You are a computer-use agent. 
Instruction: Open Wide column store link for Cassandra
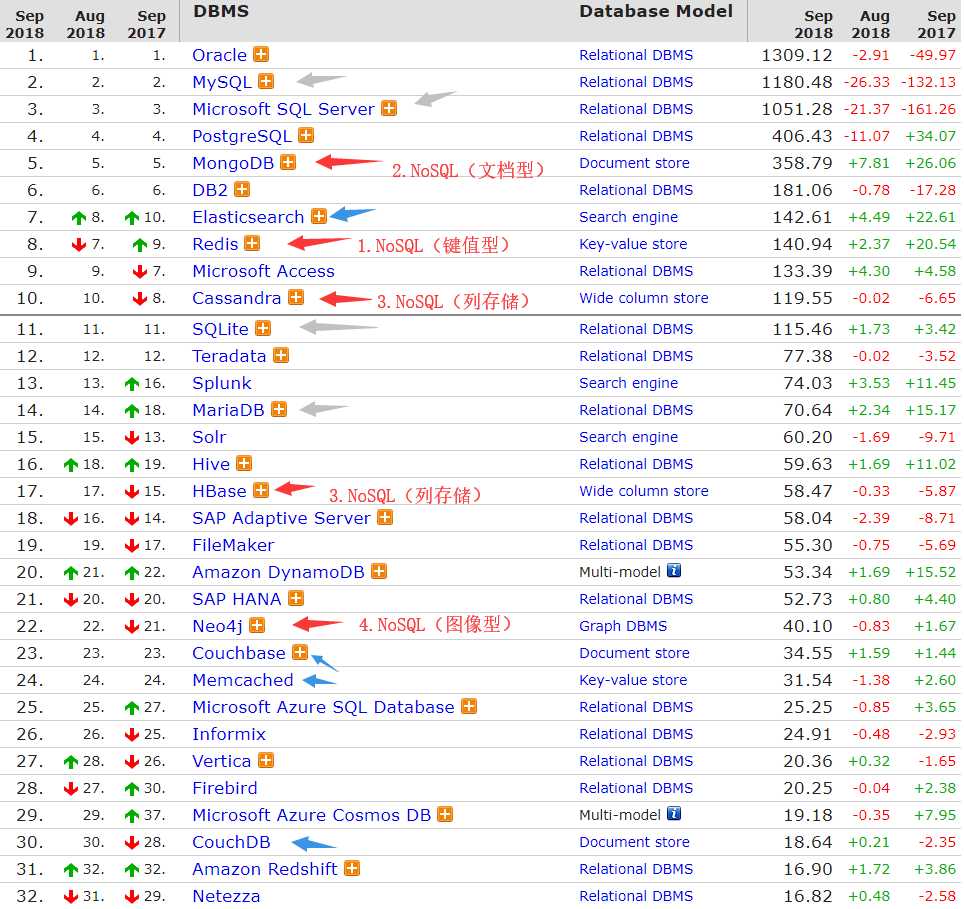tap(644, 298)
